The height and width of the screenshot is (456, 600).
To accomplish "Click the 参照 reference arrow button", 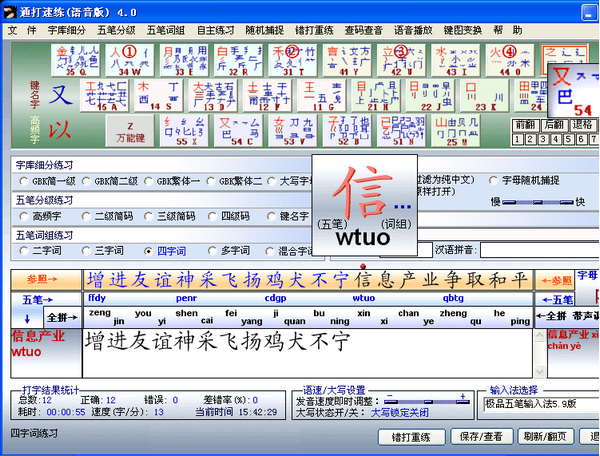I will point(44,279).
